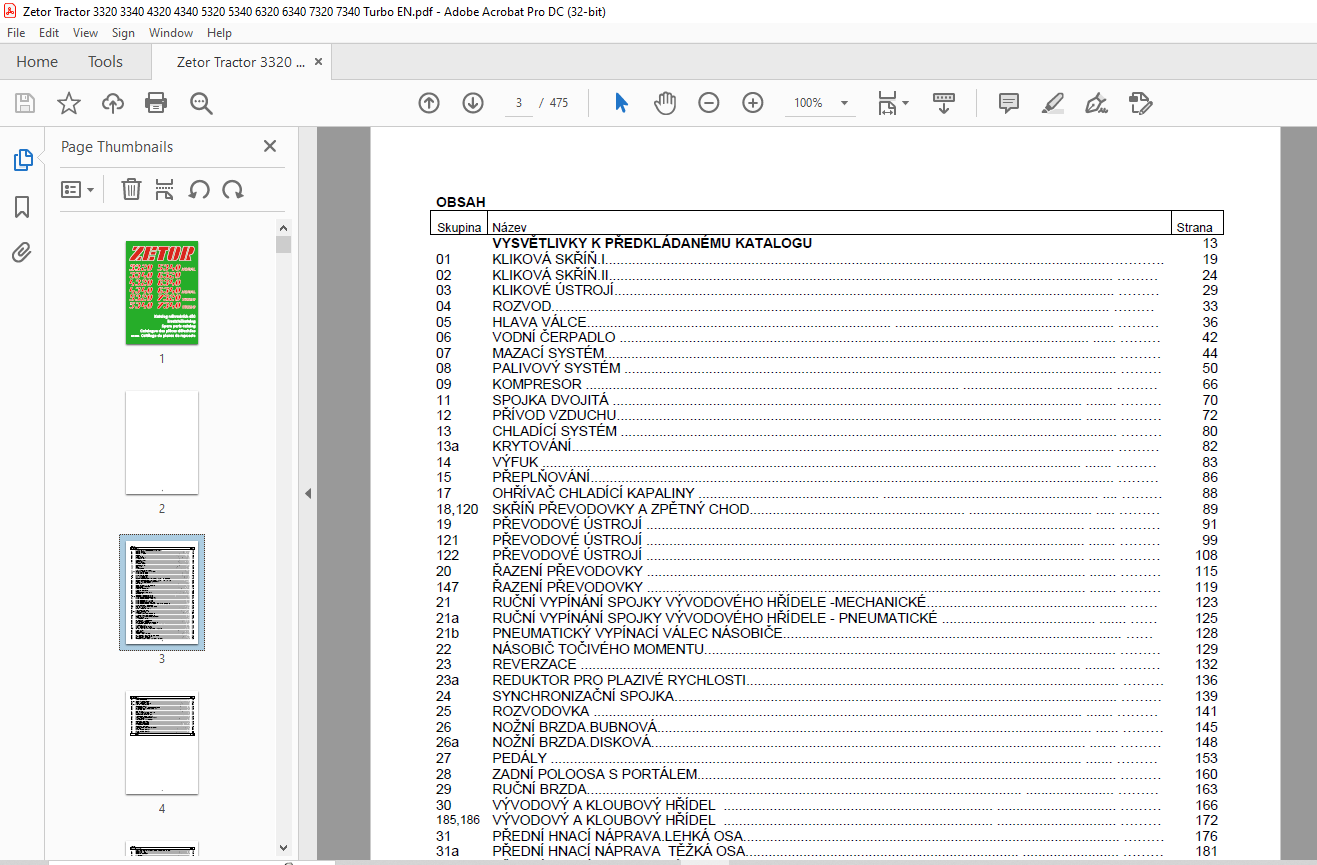Screen dimensions: 1317x865
Task: Open the Window menu
Action: [x=171, y=33]
